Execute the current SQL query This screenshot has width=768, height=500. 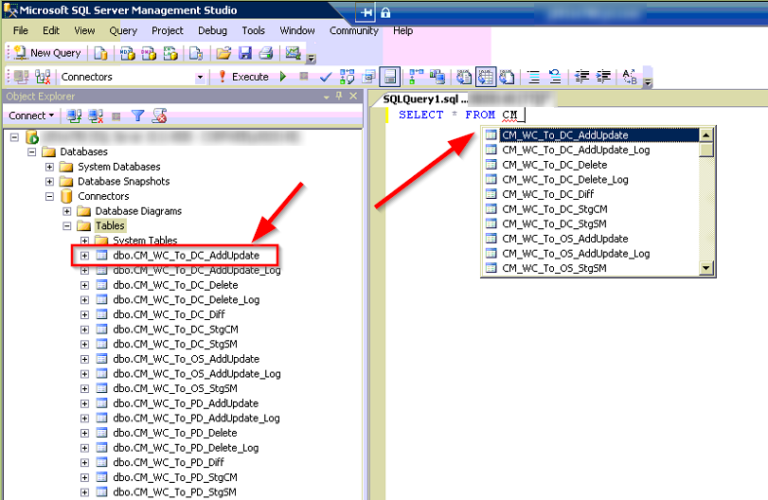[x=242, y=77]
